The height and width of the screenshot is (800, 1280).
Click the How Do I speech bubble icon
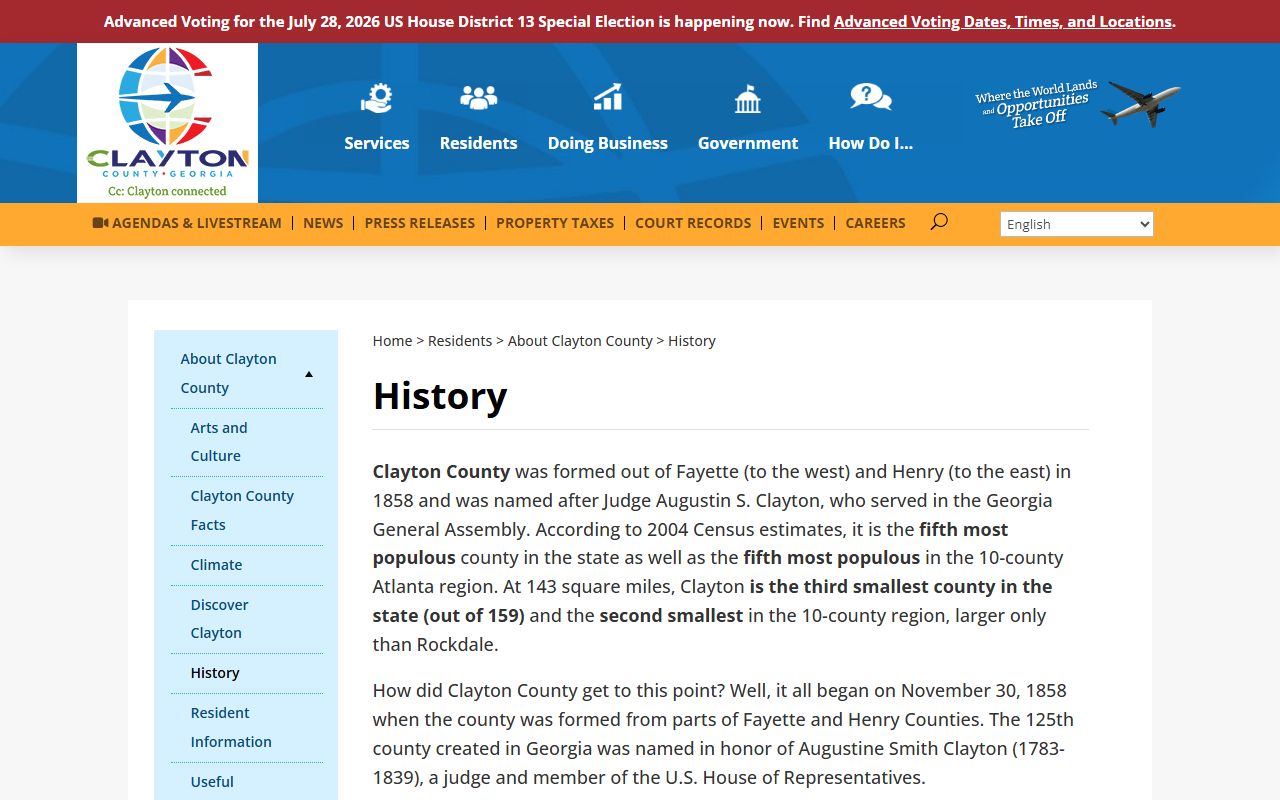pos(870,98)
